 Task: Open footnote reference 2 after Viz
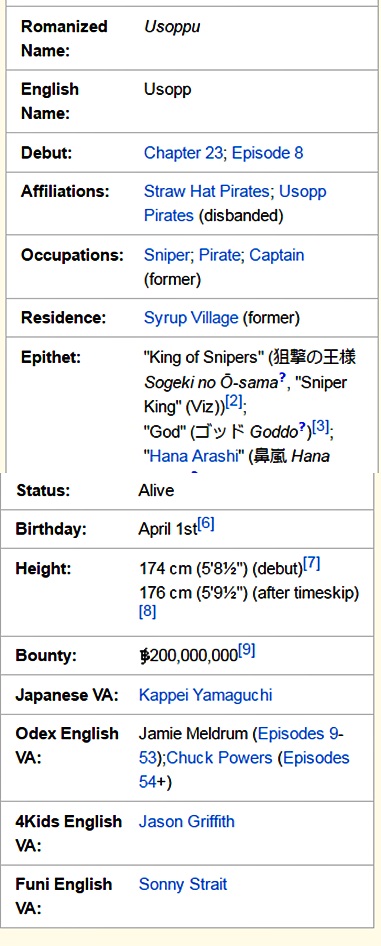233,403
